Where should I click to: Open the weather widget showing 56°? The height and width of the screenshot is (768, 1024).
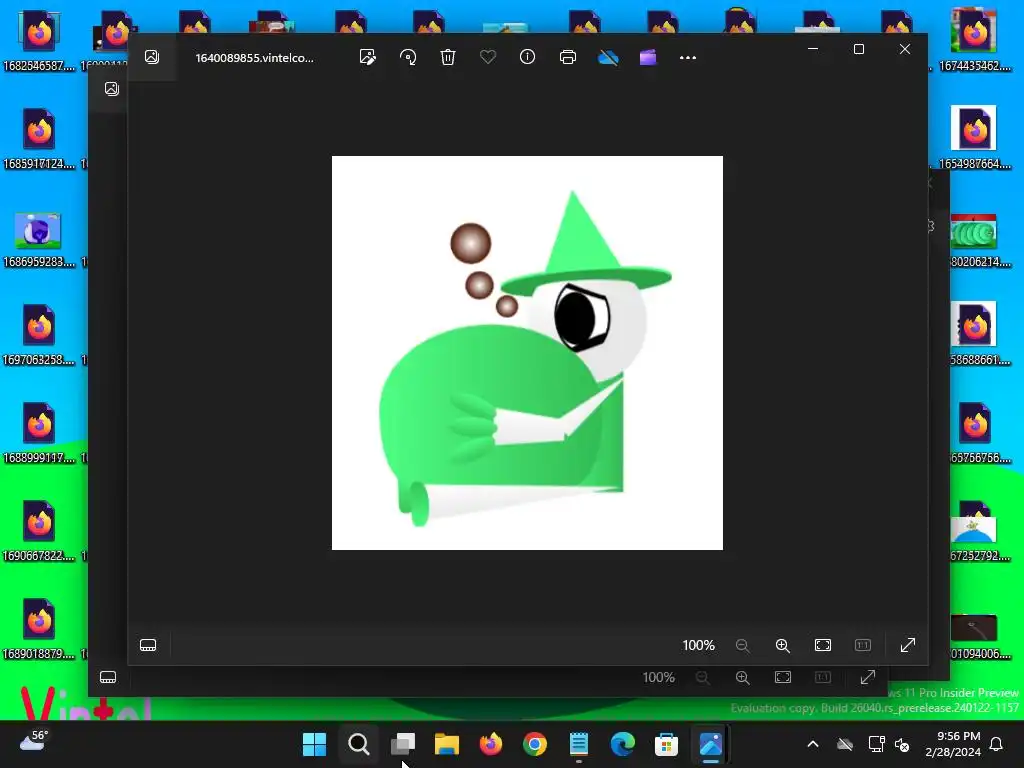tap(34, 741)
